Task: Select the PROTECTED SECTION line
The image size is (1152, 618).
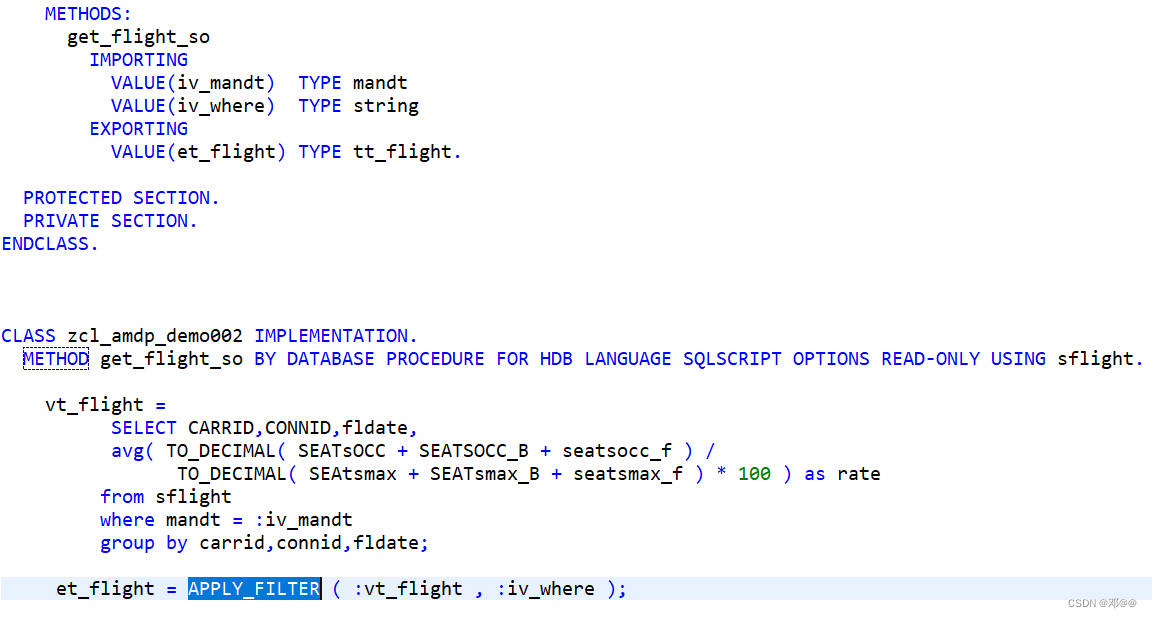Action: 121,197
